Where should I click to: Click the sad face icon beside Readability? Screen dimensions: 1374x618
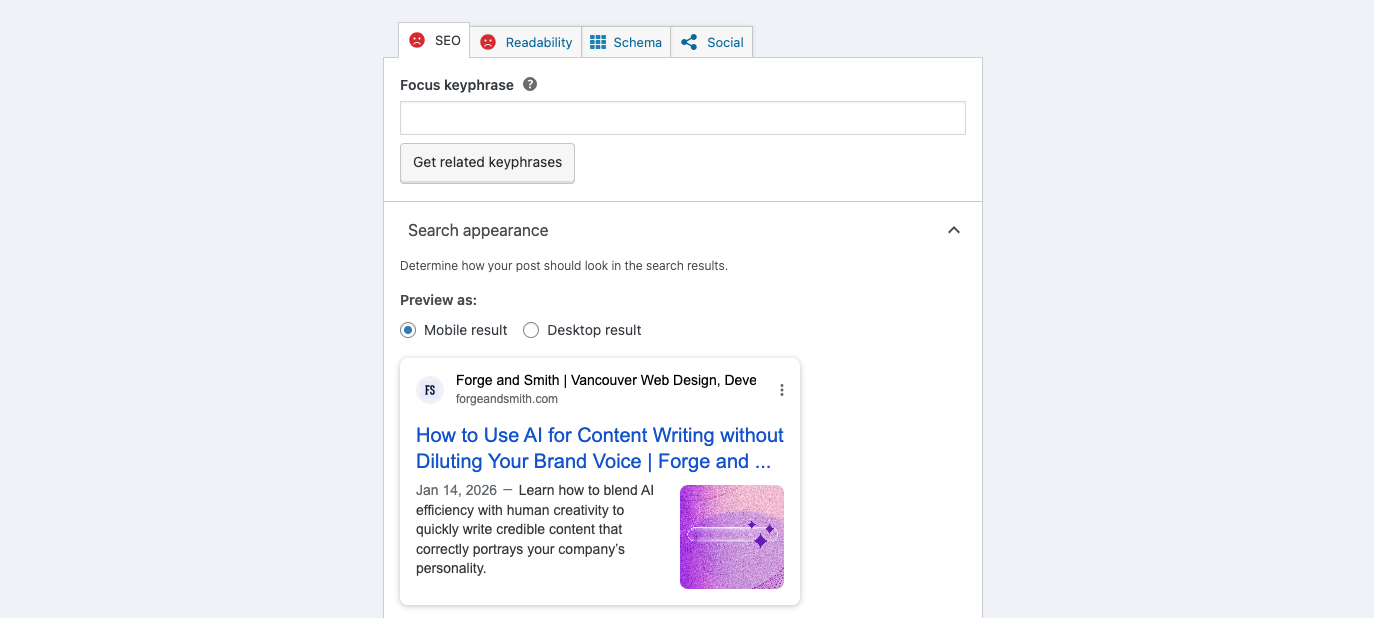[x=488, y=42]
